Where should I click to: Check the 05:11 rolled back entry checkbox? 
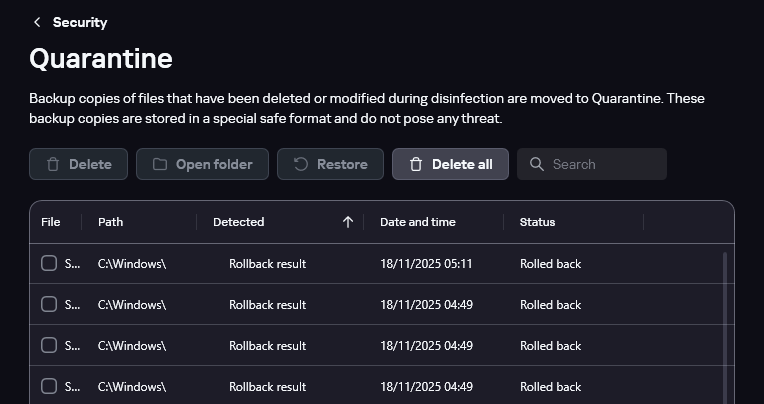[x=49, y=264]
